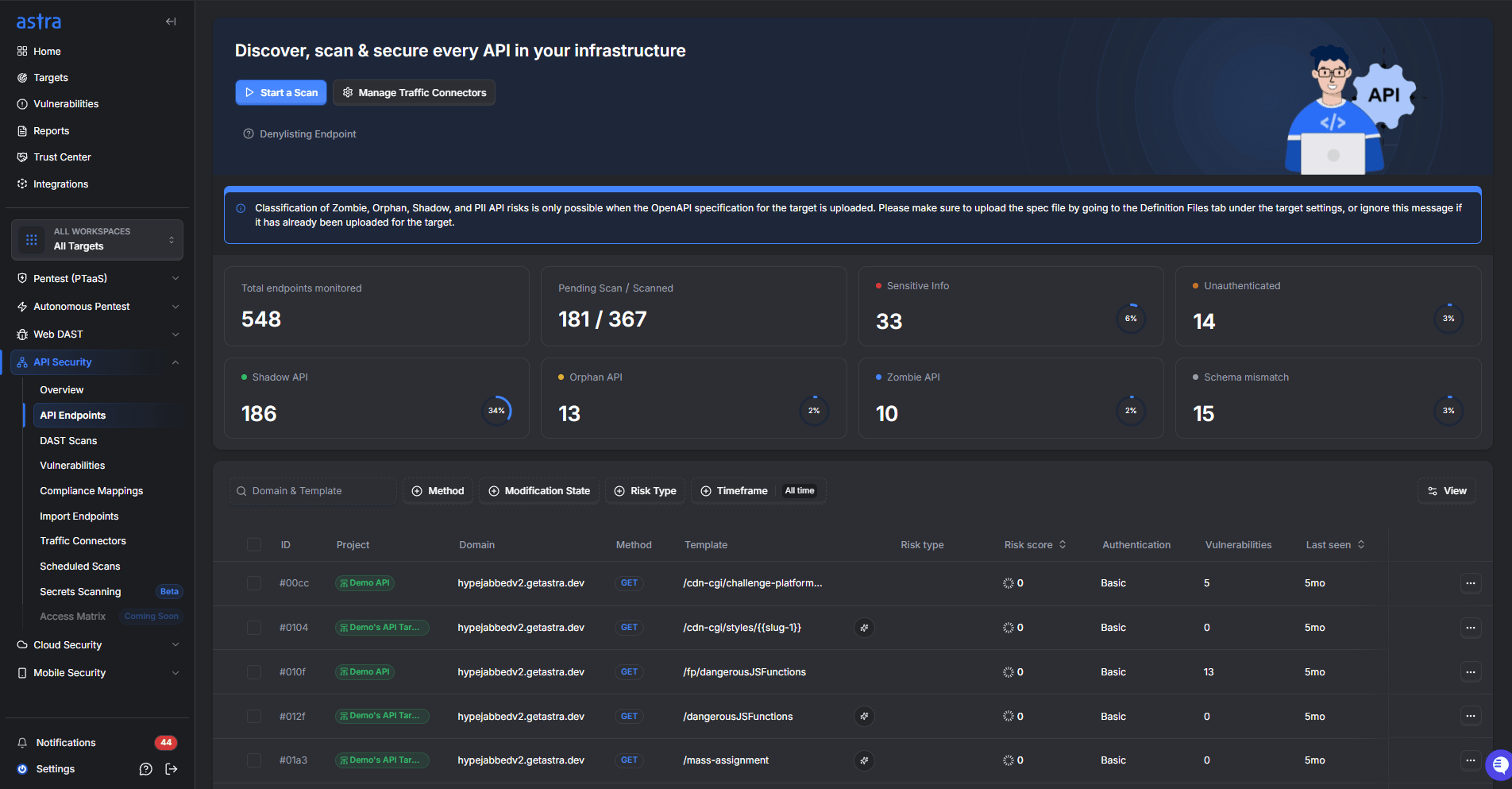
Task: Click the 44 notifications badge
Action: (x=166, y=743)
